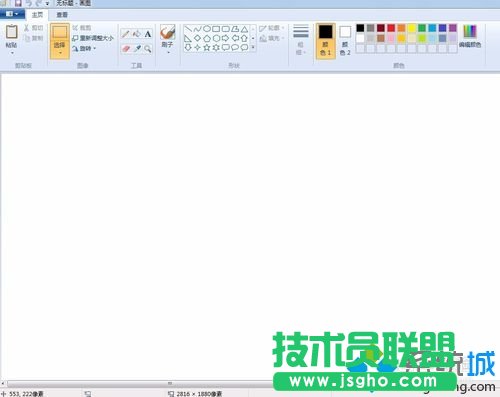Open the Customize Quick Access Toolbar arrow
Viewport: 500px width, 397px height.
tap(47, 3)
